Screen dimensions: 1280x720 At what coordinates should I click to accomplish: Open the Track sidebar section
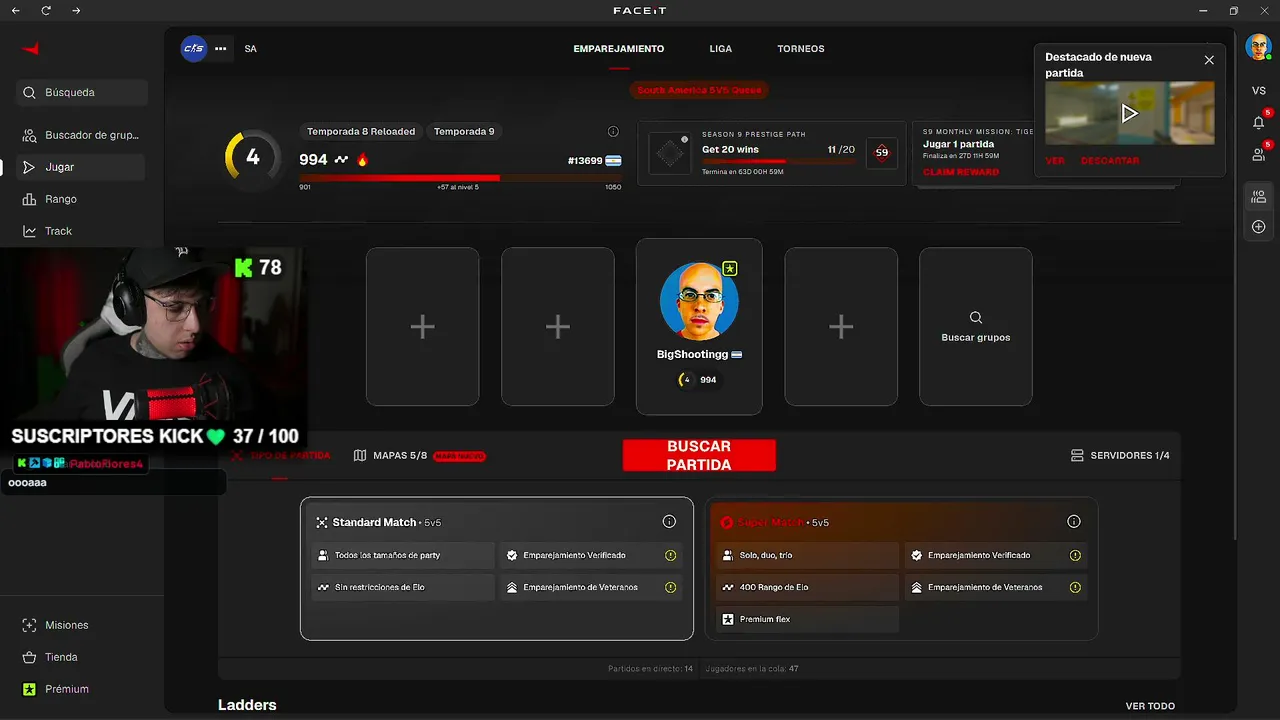(x=81, y=231)
